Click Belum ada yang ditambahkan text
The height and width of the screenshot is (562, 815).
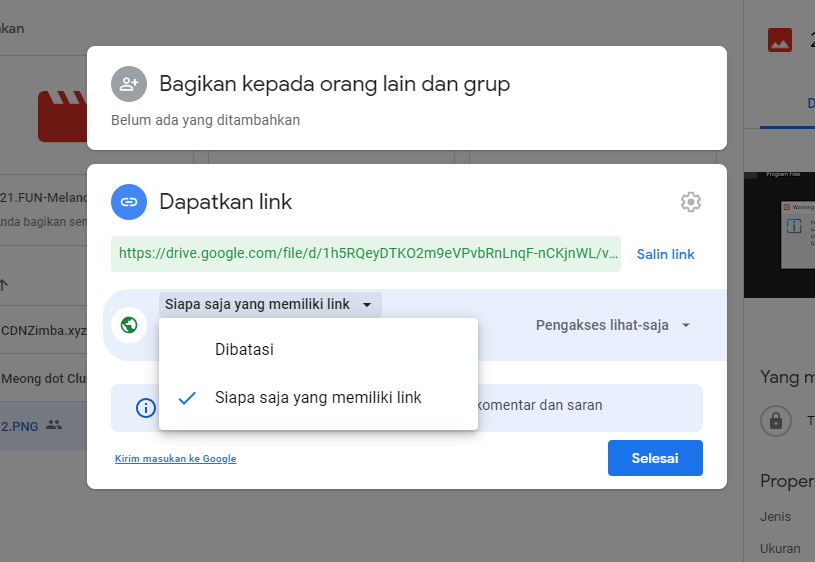(205, 120)
